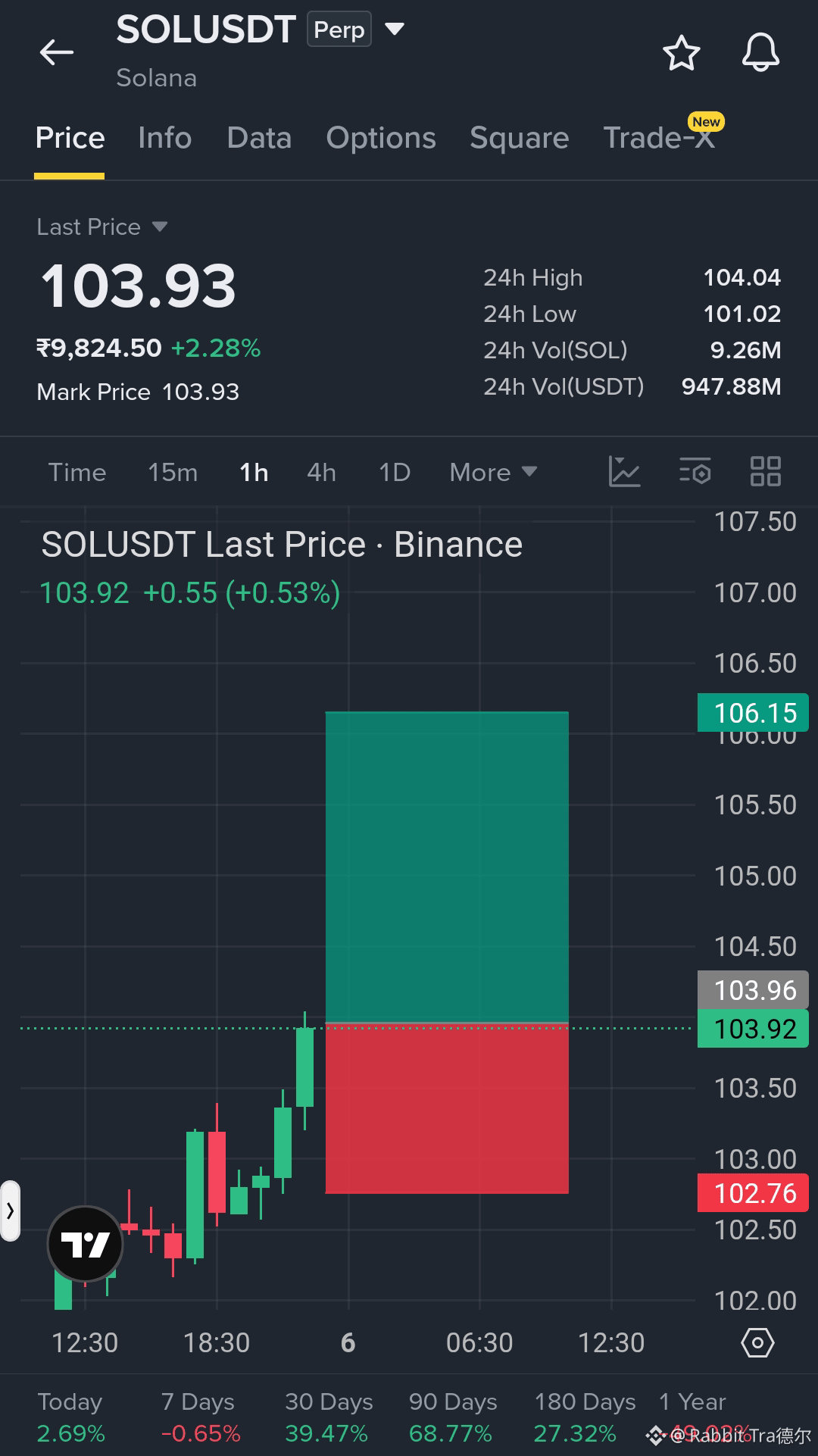This screenshot has height=1456, width=818.
Task: Open the Last Price dropdown
Action: [102, 227]
